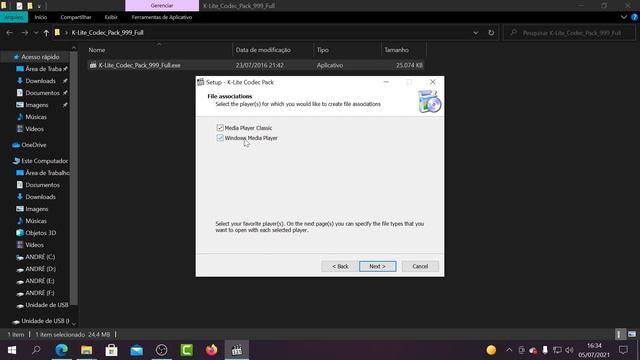The image size is (640, 360).
Task: Open the Arquivo menu in Explorer
Action: click(14, 17)
